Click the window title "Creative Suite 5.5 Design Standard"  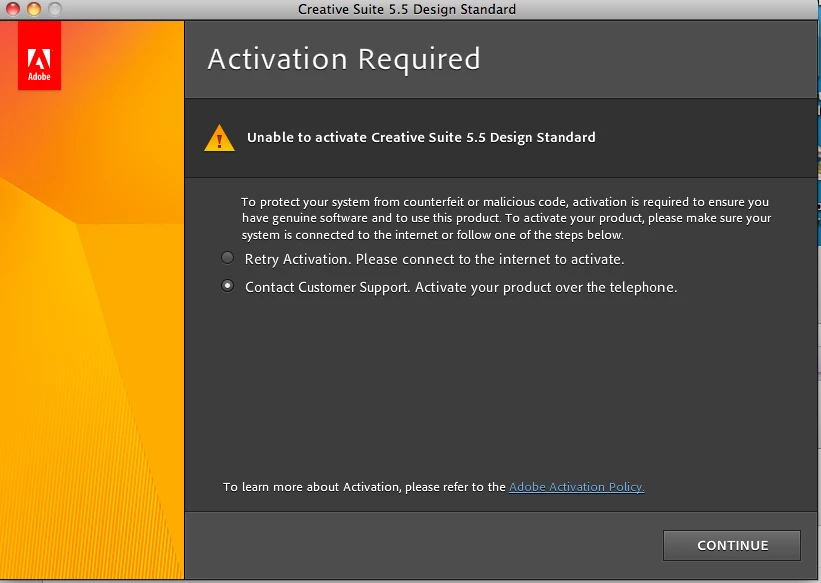[x=407, y=9]
